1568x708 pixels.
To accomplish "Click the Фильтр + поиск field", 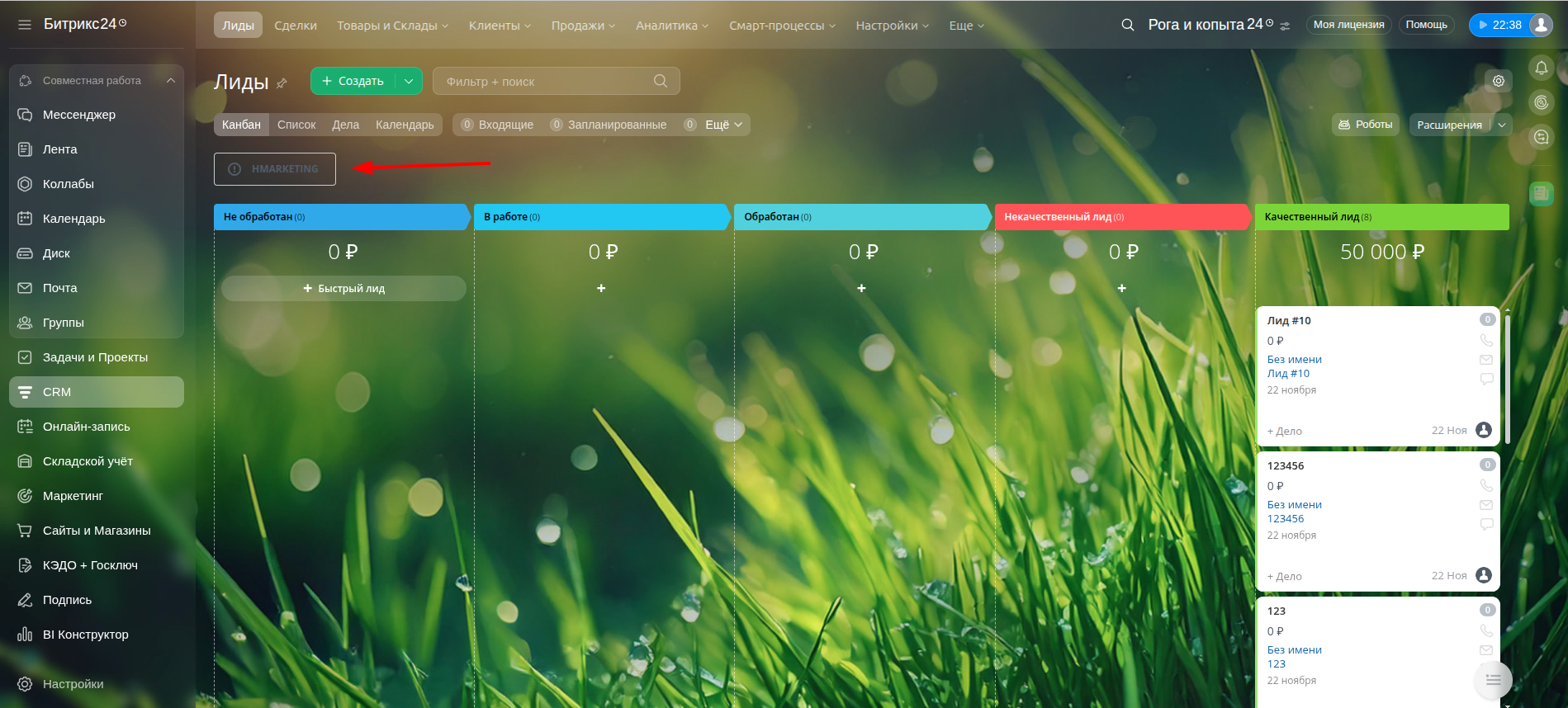I will click(545, 81).
